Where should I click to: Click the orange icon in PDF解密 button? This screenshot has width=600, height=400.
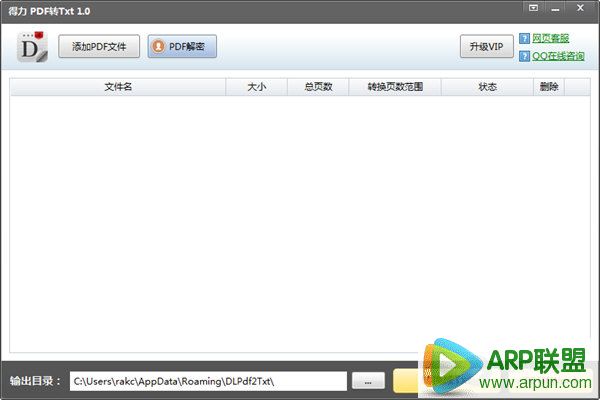tap(158, 46)
